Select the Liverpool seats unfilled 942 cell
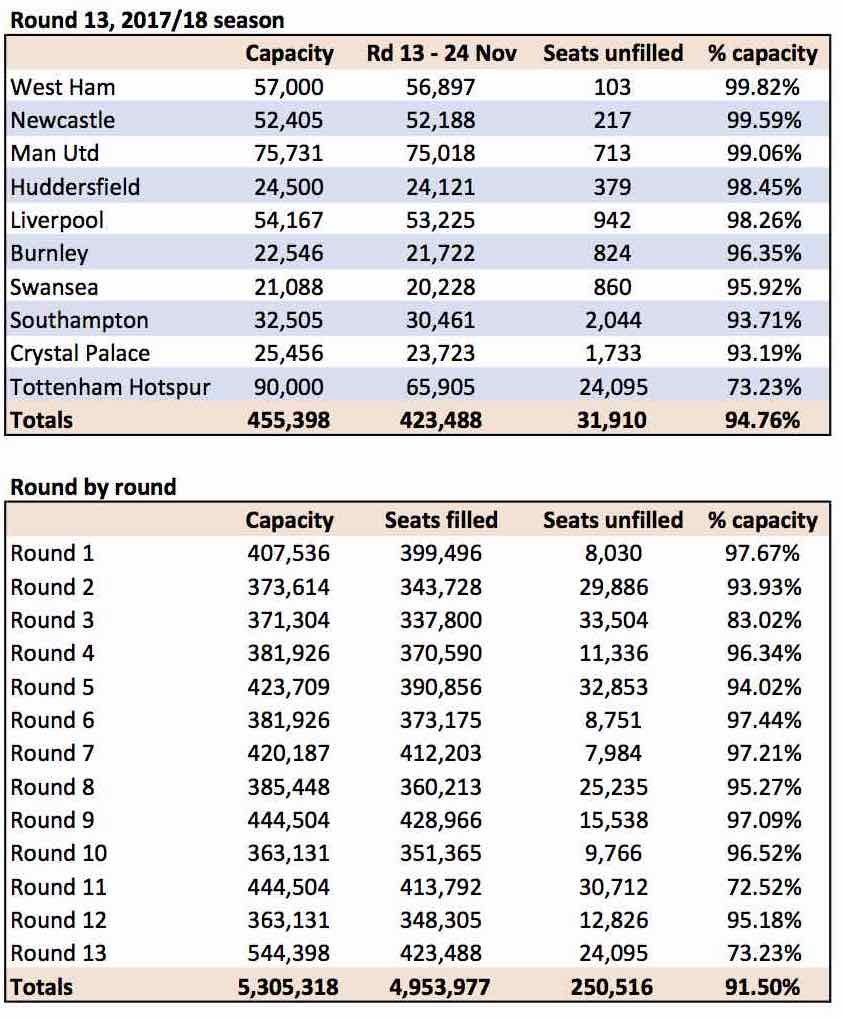842x1018 pixels. 612,220
